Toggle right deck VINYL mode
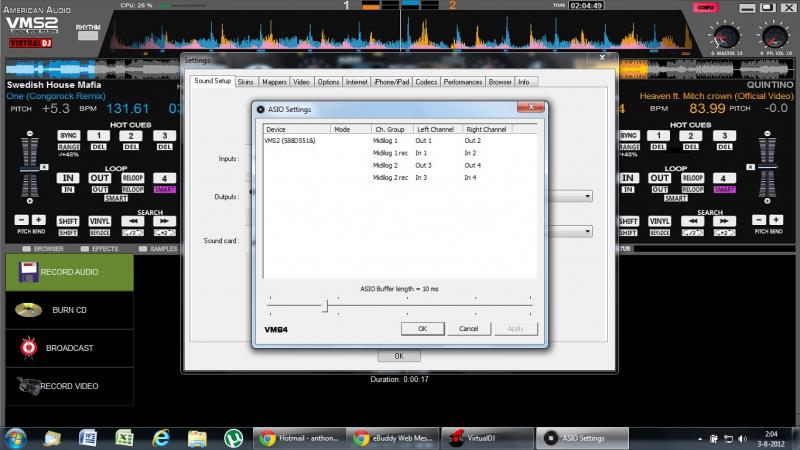Viewport: 800px width, 450px height. click(659, 221)
